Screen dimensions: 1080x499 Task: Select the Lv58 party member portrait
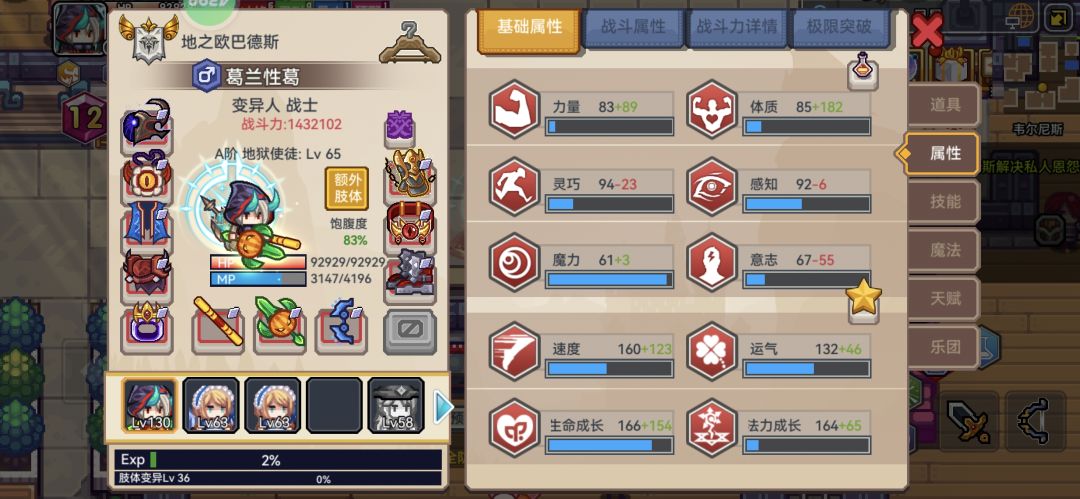tap(395, 406)
